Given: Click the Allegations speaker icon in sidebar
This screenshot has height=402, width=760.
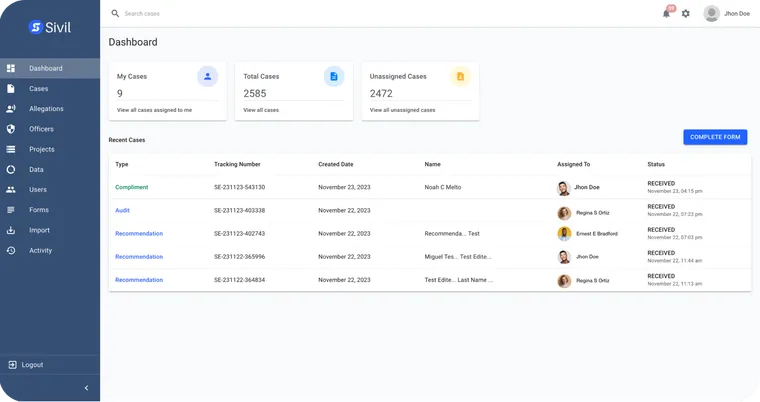Looking at the screenshot, I should [x=11, y=109].
